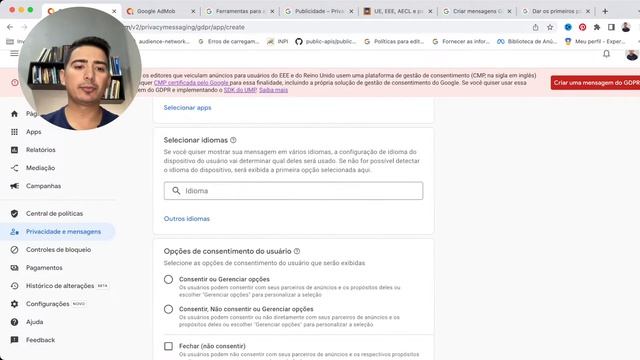Screen dimensions: 640x360
Task: Click the browser share icon
Action: coord(535,27)
